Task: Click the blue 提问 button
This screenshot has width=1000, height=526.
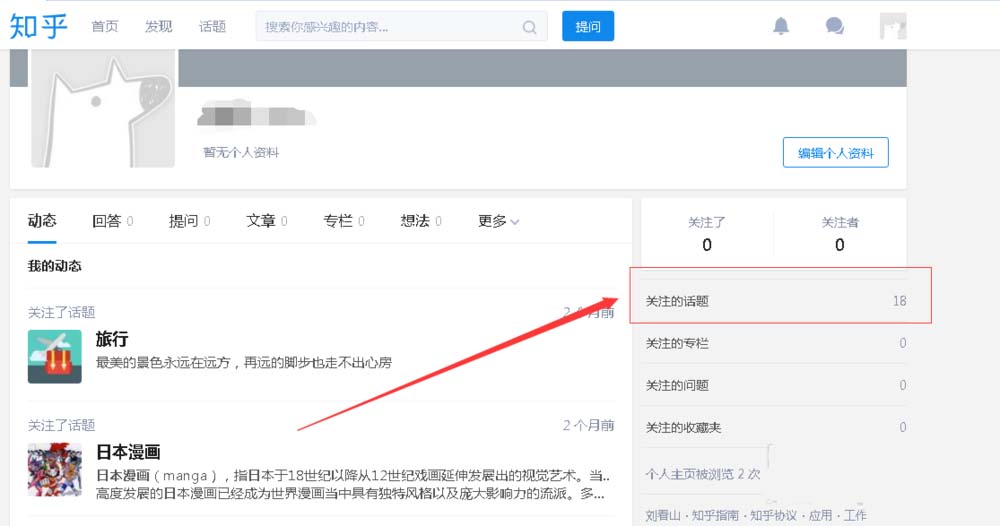Action: click(588, 26)
